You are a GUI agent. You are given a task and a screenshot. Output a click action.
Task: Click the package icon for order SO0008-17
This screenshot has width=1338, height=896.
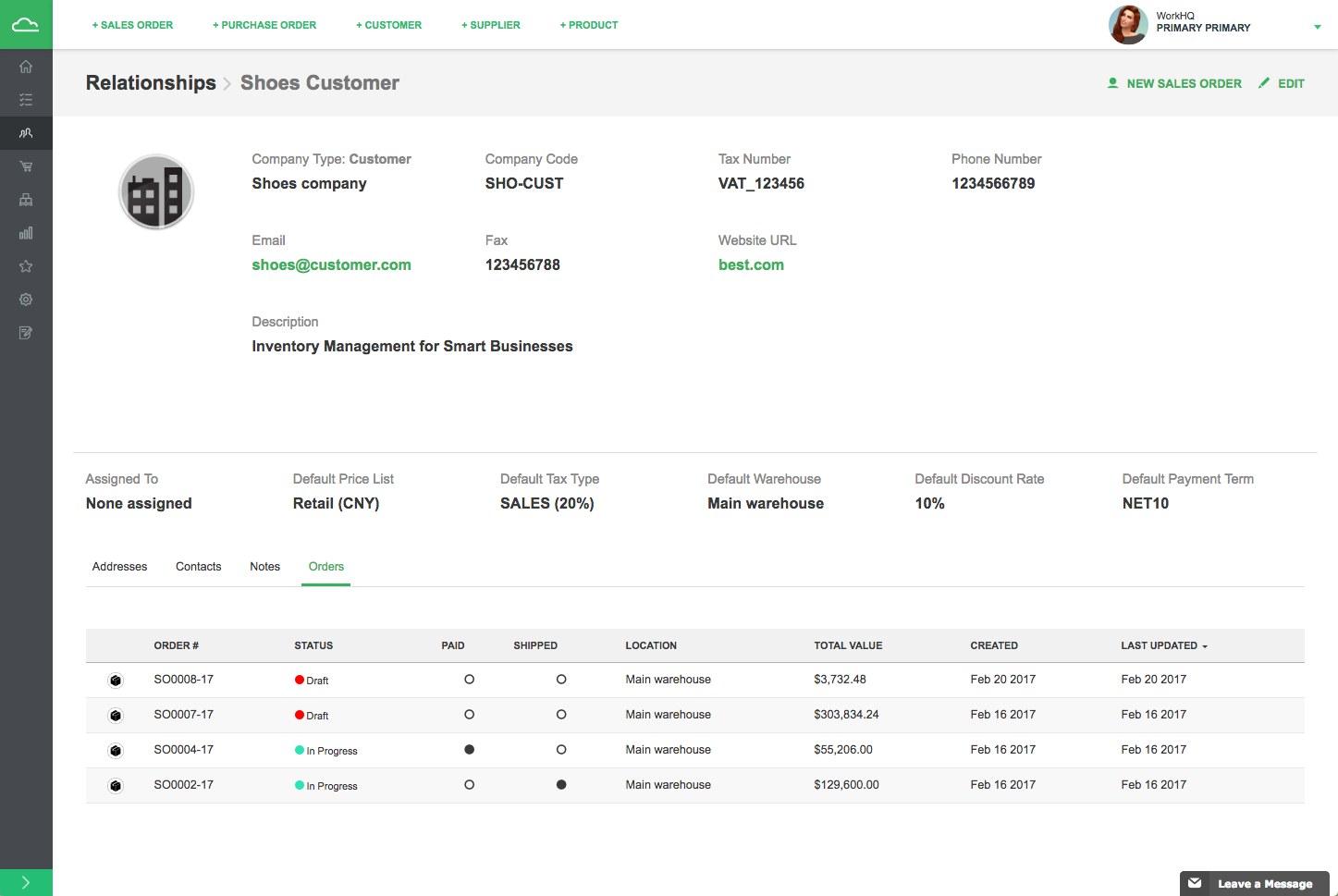116,681
